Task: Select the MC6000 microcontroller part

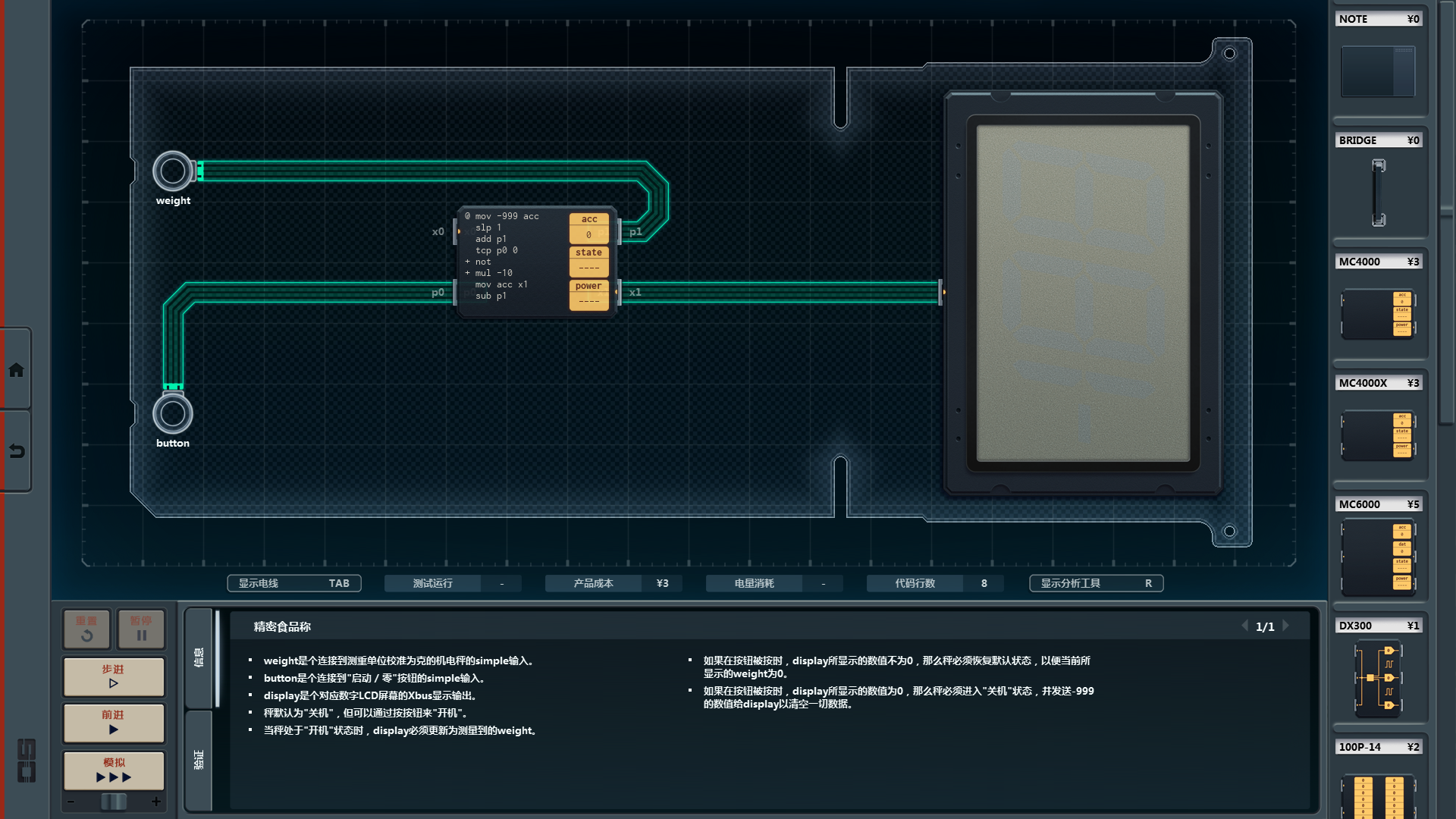Action: [1378, 556]
